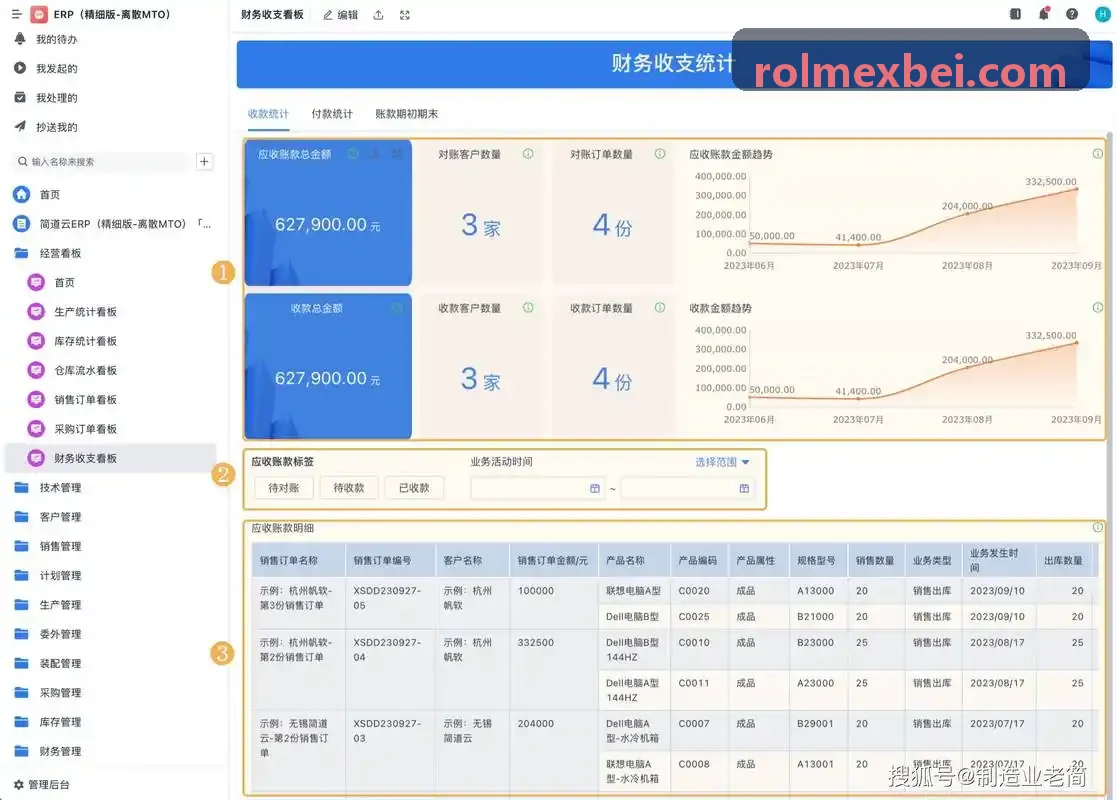The width and height of the screenshot is (1117, 800).
Task: Click the red ERP app logo
Action: click(39, 14)
